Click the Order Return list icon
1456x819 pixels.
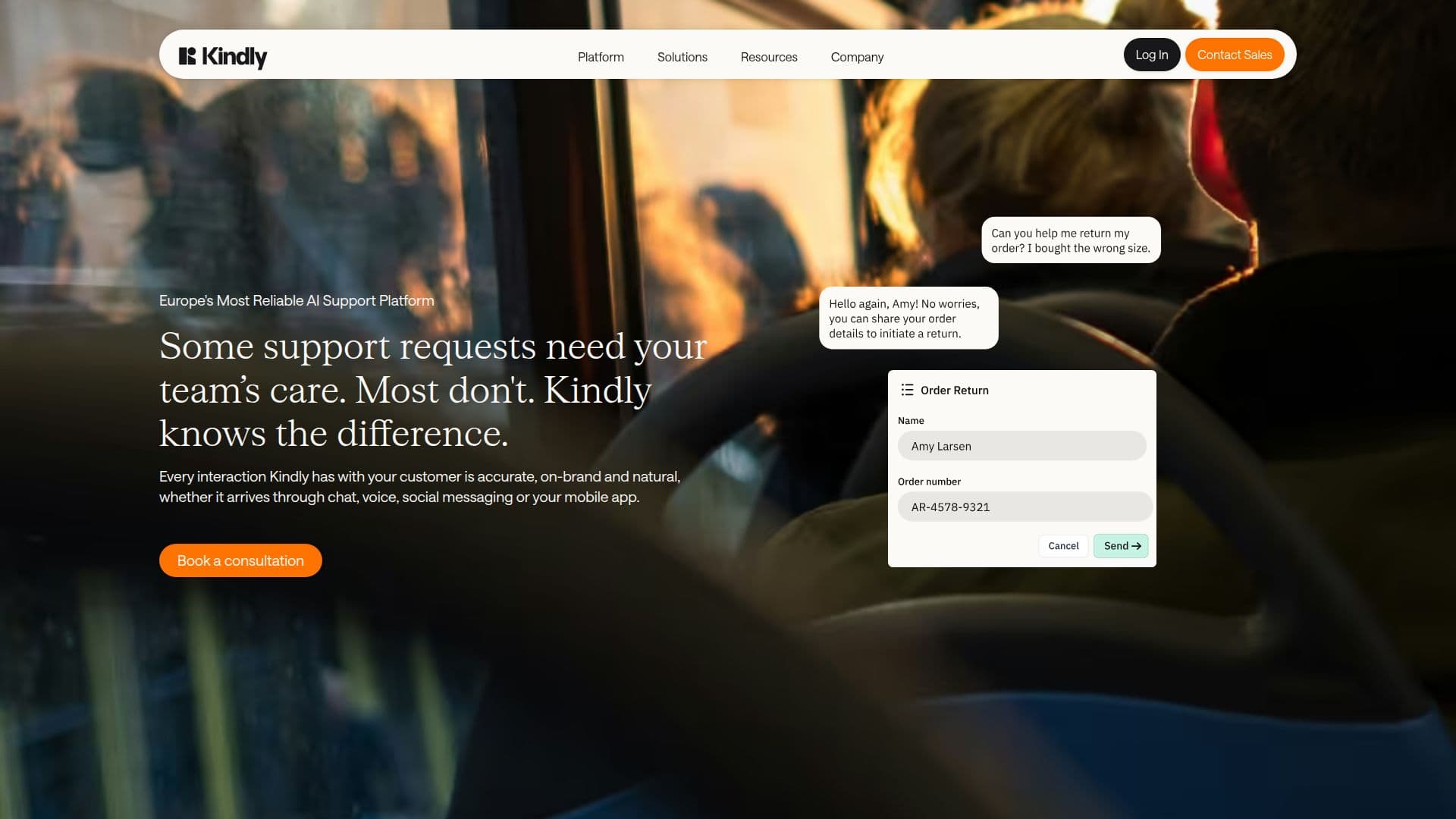pyautogui.click(x=907, y=390)
